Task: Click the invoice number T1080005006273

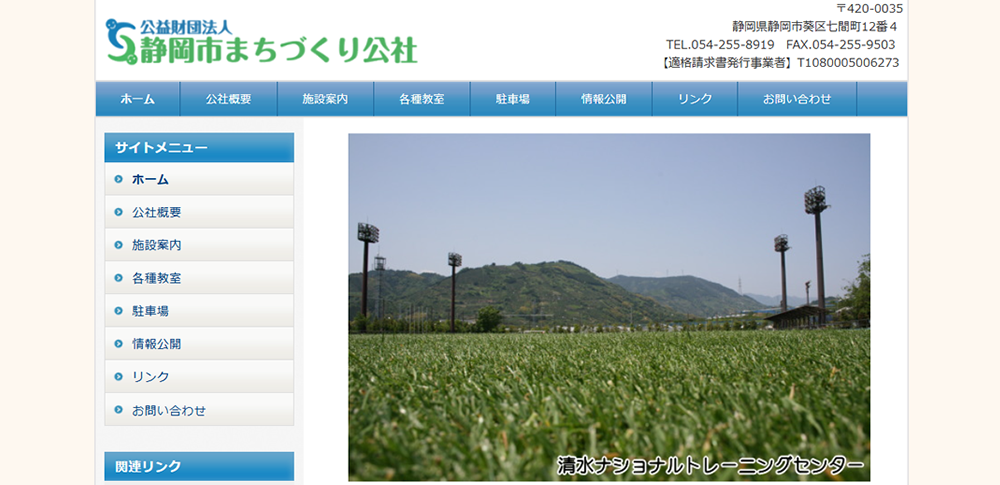Action: tap(848, 63)
